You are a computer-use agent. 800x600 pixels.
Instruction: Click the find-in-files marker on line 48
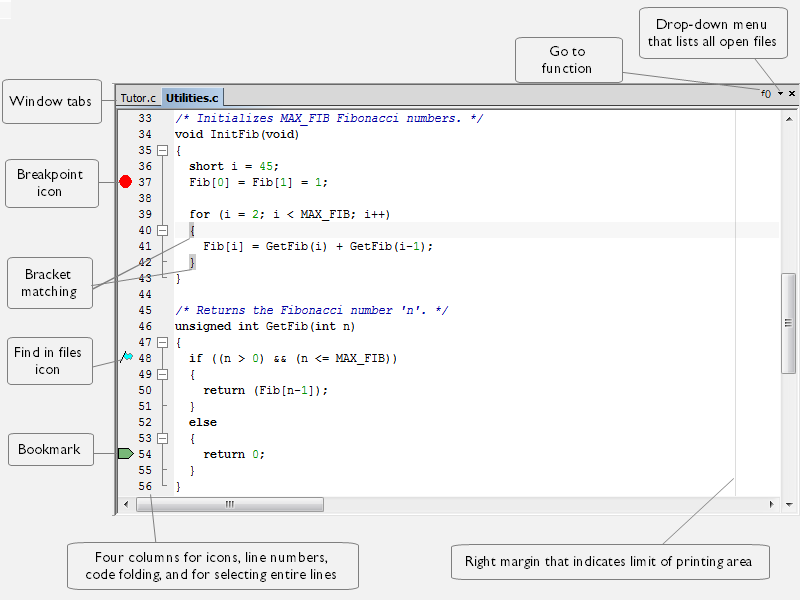(x=126, y=357)
